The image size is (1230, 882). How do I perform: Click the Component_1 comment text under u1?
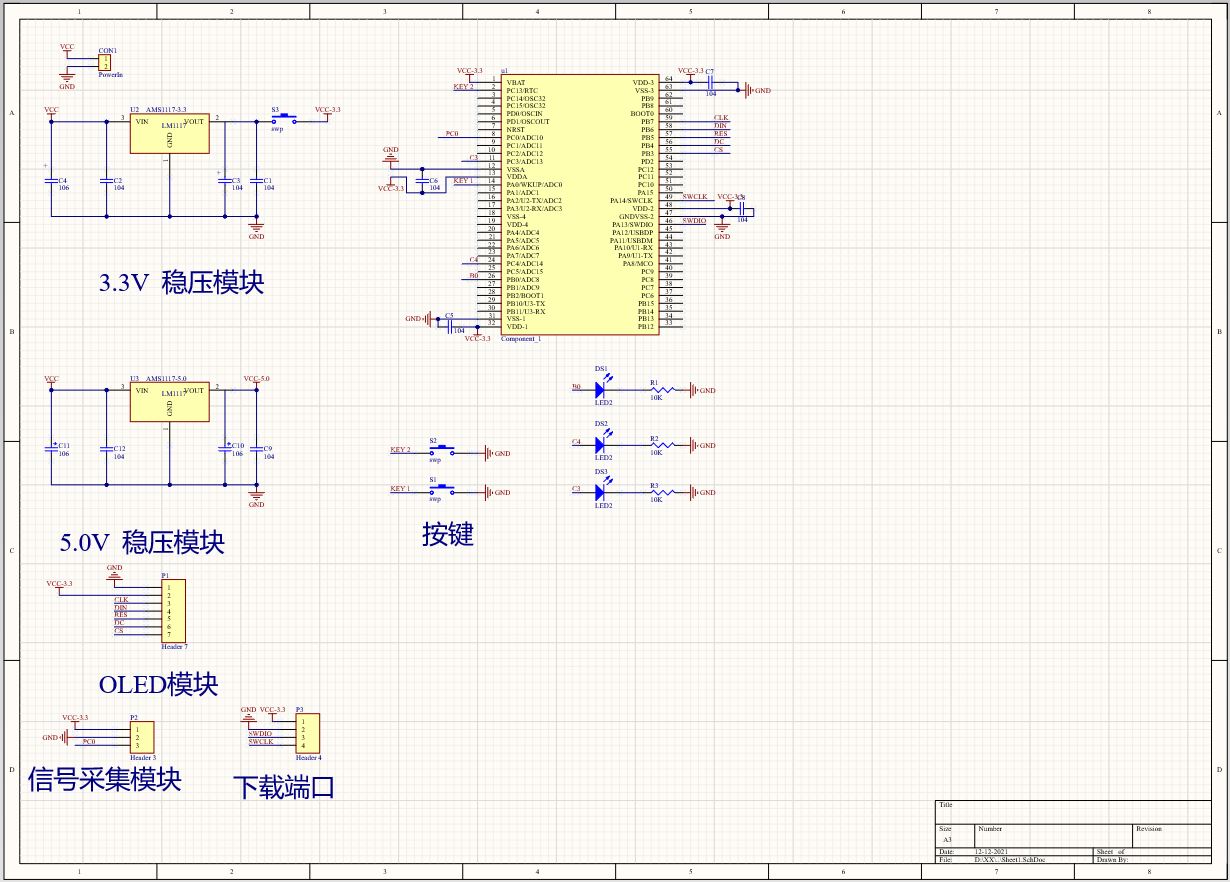click(x=521, y=339)
